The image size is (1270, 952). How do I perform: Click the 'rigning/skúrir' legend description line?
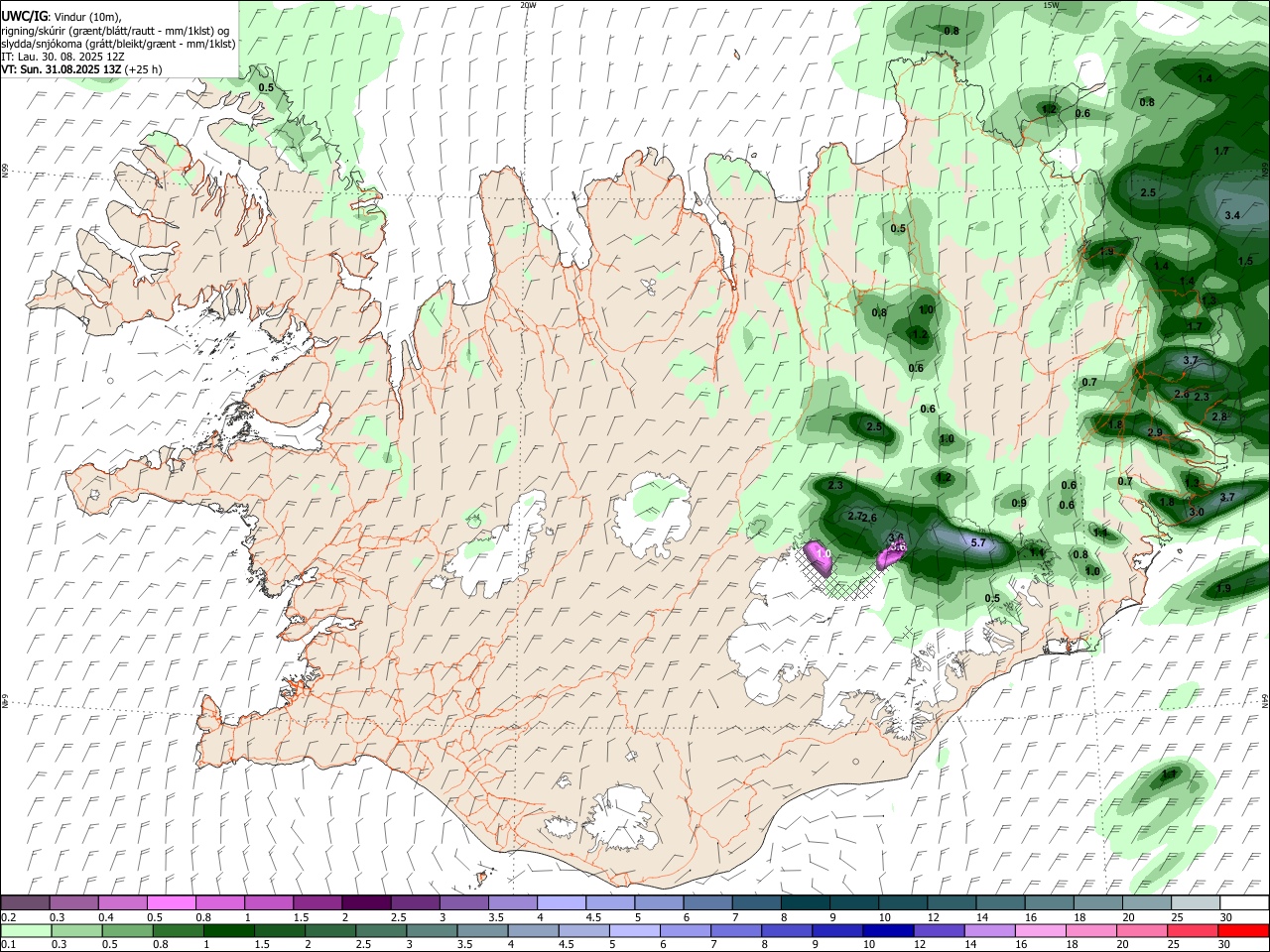116,30
